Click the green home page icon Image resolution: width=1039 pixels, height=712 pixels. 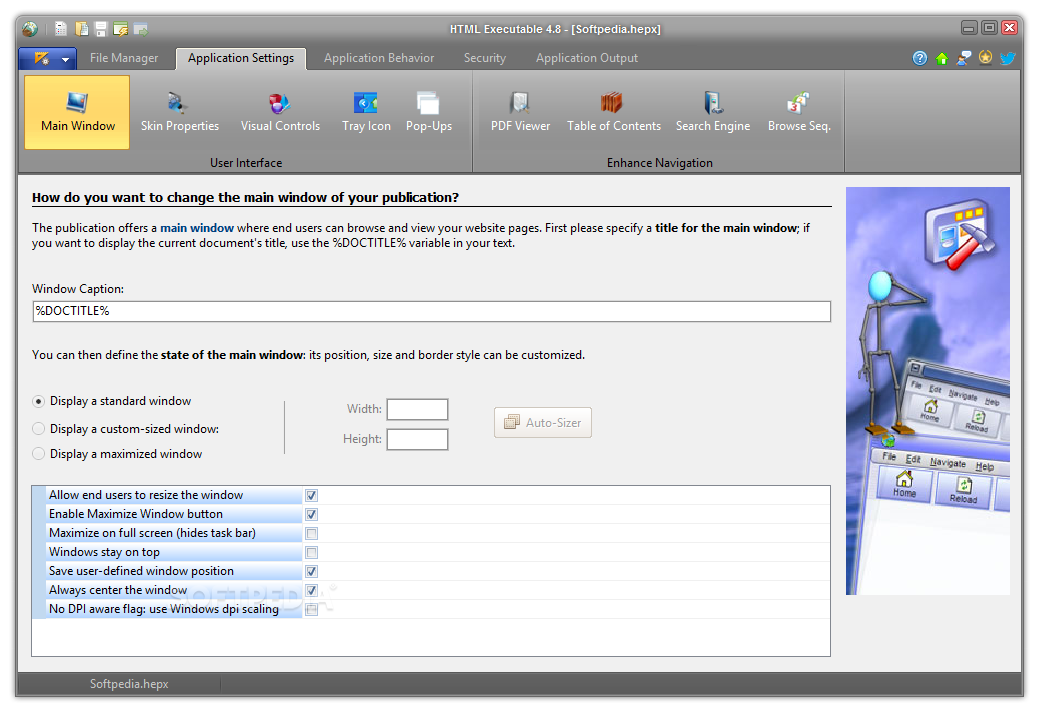pyautogui.click(x=942, y=58)
